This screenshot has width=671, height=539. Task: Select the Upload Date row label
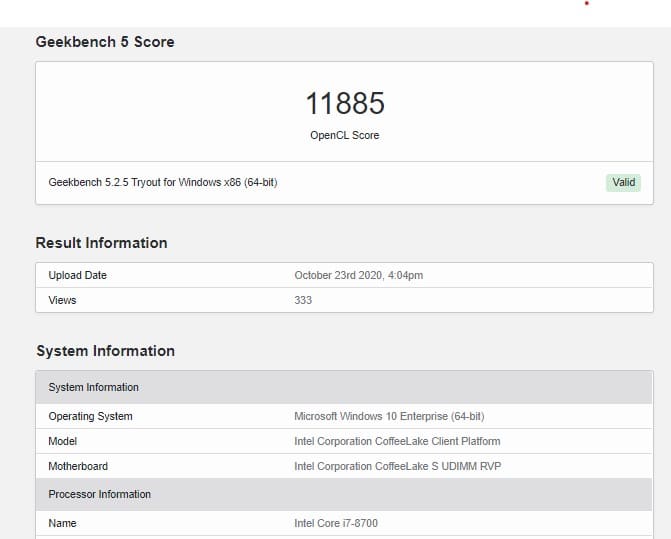(x=77, y=275)
